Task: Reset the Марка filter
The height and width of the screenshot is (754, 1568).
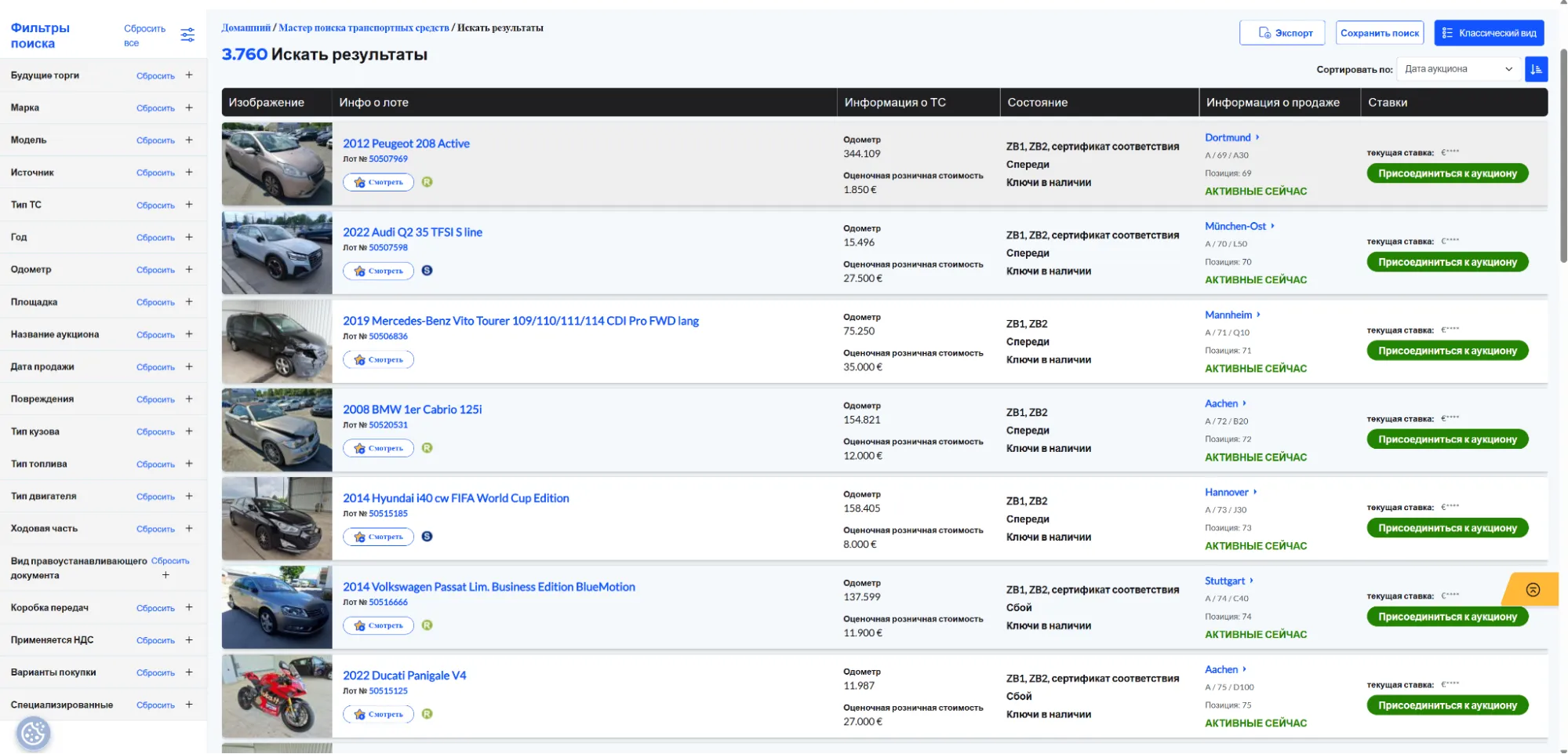Action: [x=155, y=108]
